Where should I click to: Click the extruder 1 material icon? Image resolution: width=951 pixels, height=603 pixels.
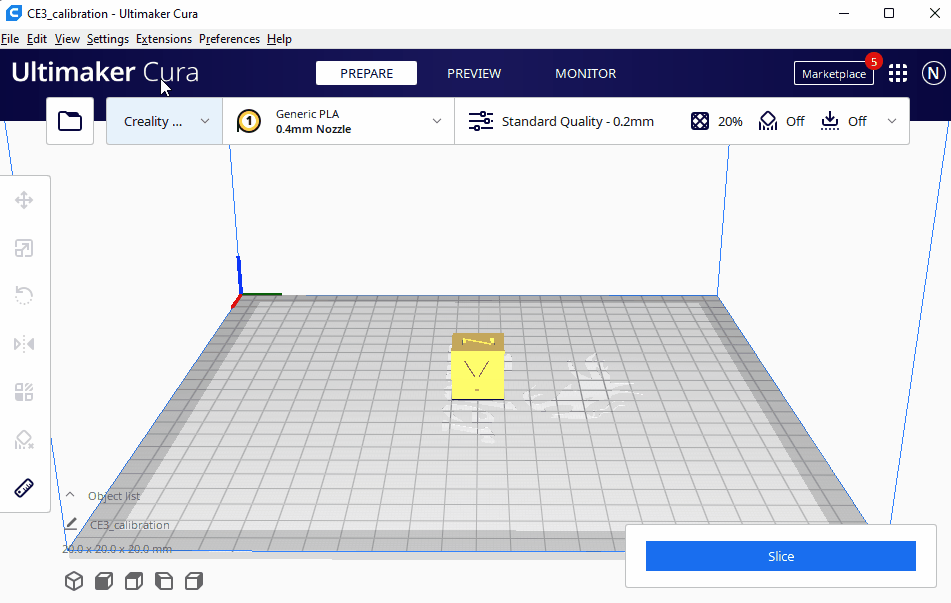coord(249,121)
